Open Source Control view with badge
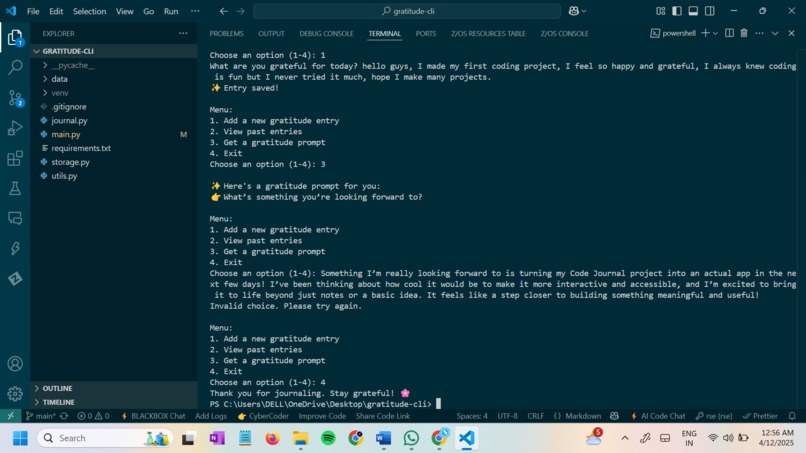Viewport: 806px width, 453px height. pos(15,98)
